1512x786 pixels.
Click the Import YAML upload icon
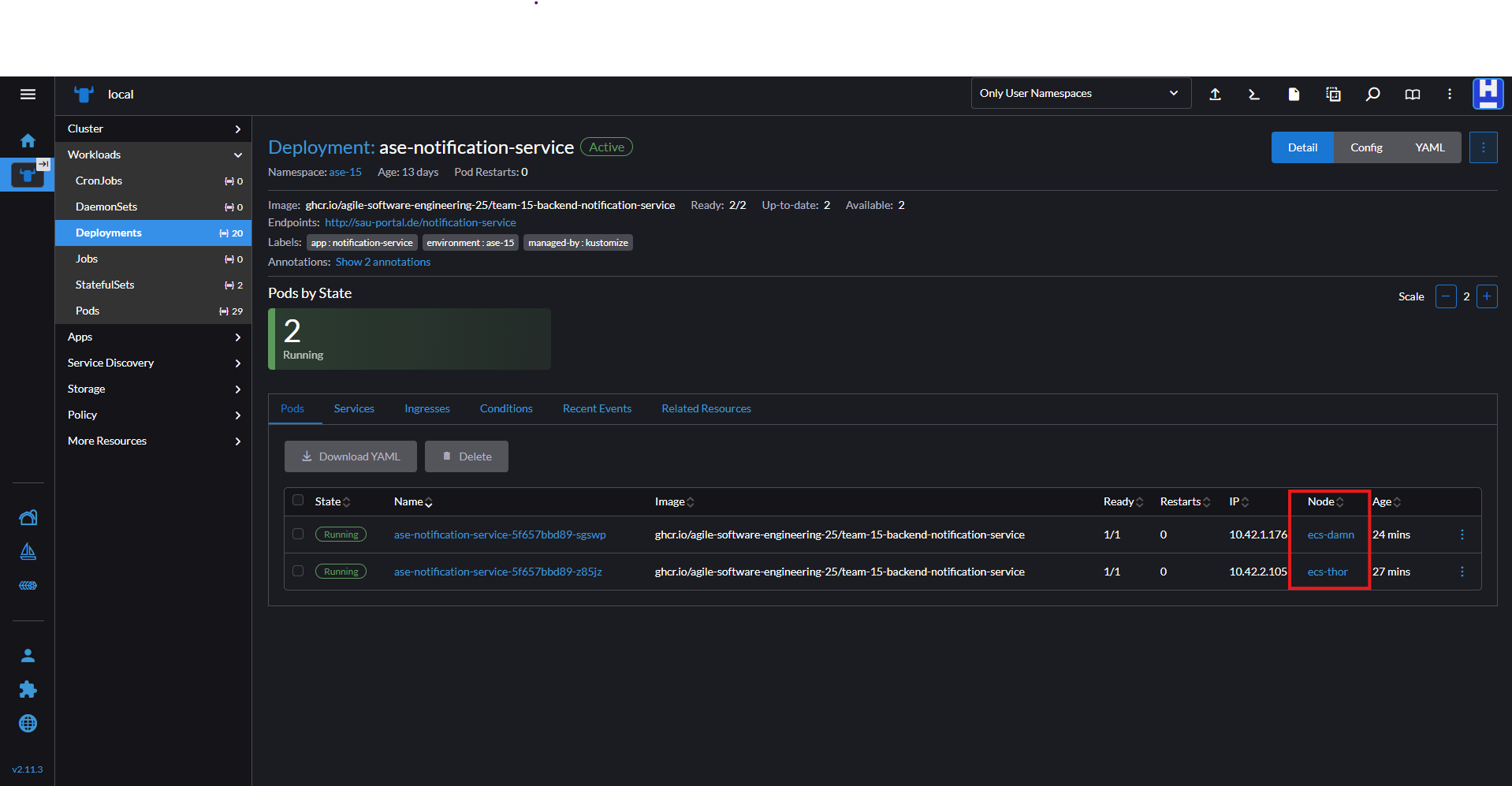pyautogui.click(x=1215, y=94)
